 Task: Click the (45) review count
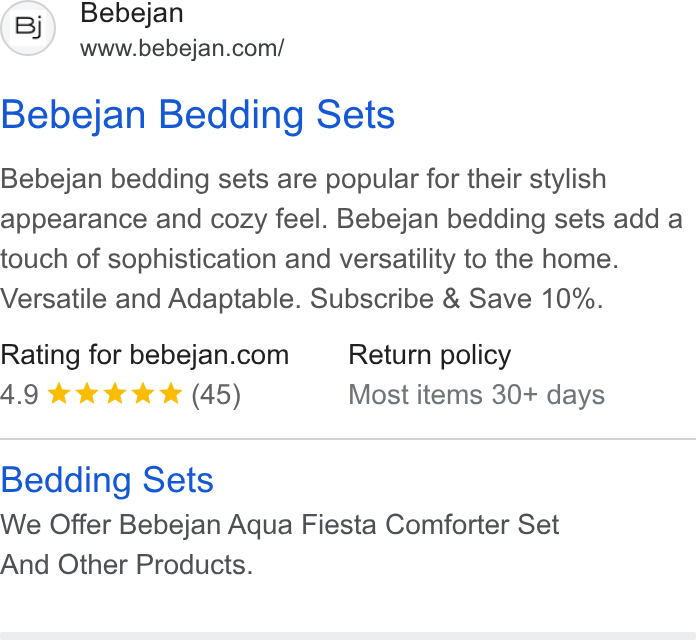(x=216, y=395)
